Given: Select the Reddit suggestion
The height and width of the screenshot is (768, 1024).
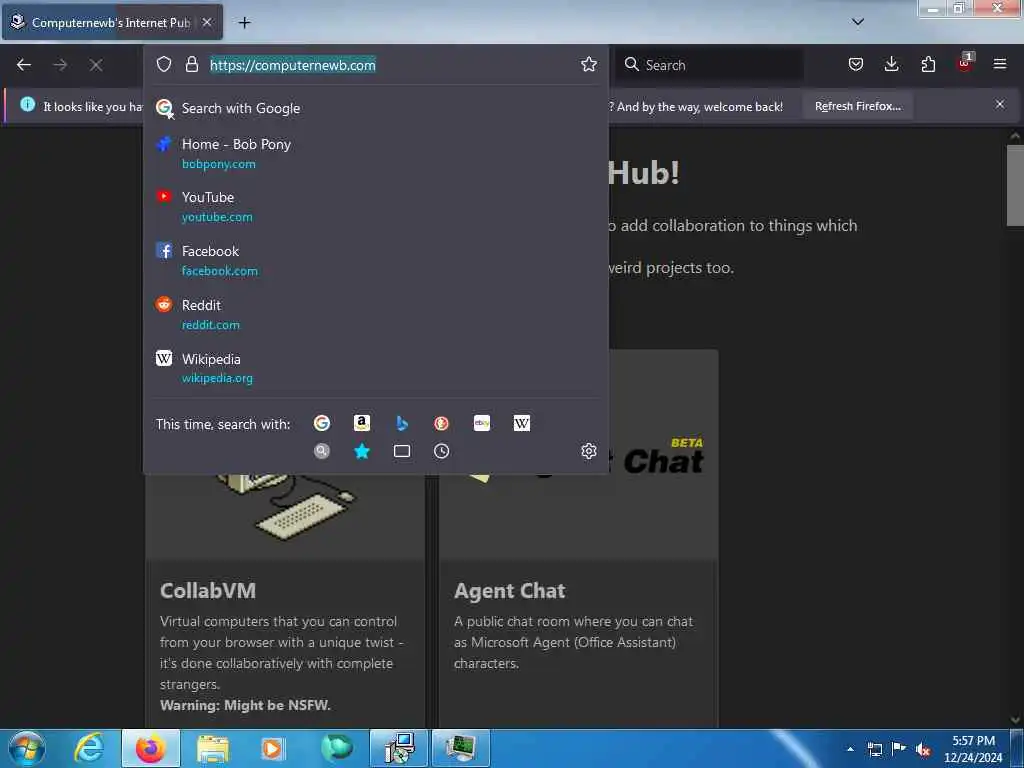Looking at the screenshot, I should tap(376, 314).
